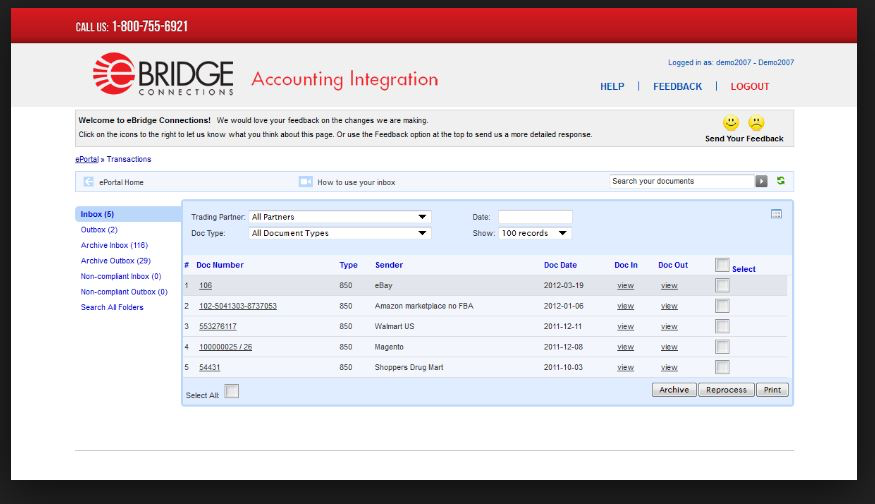
Task: Click the Send Your Feedback label
Action: point(744,138)
